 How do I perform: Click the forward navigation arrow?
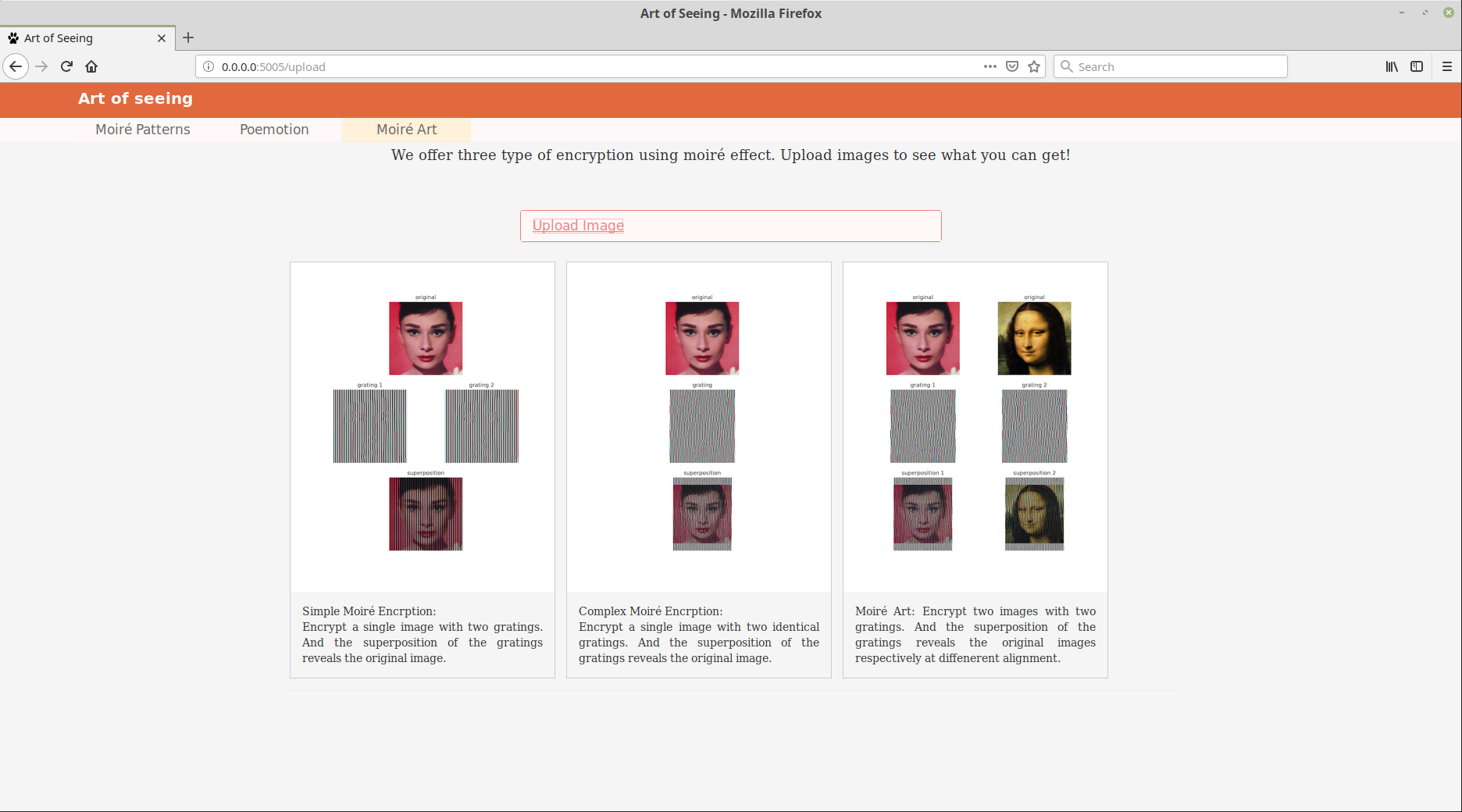pyautogui.click(x=42, y=66)
